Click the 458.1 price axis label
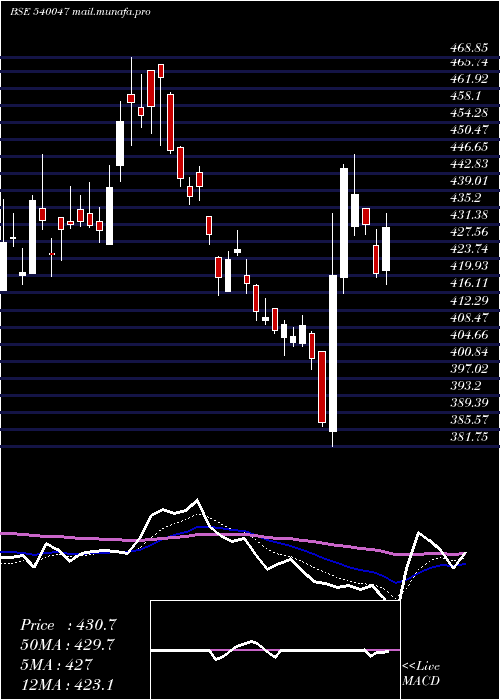 tap(466, 96)
